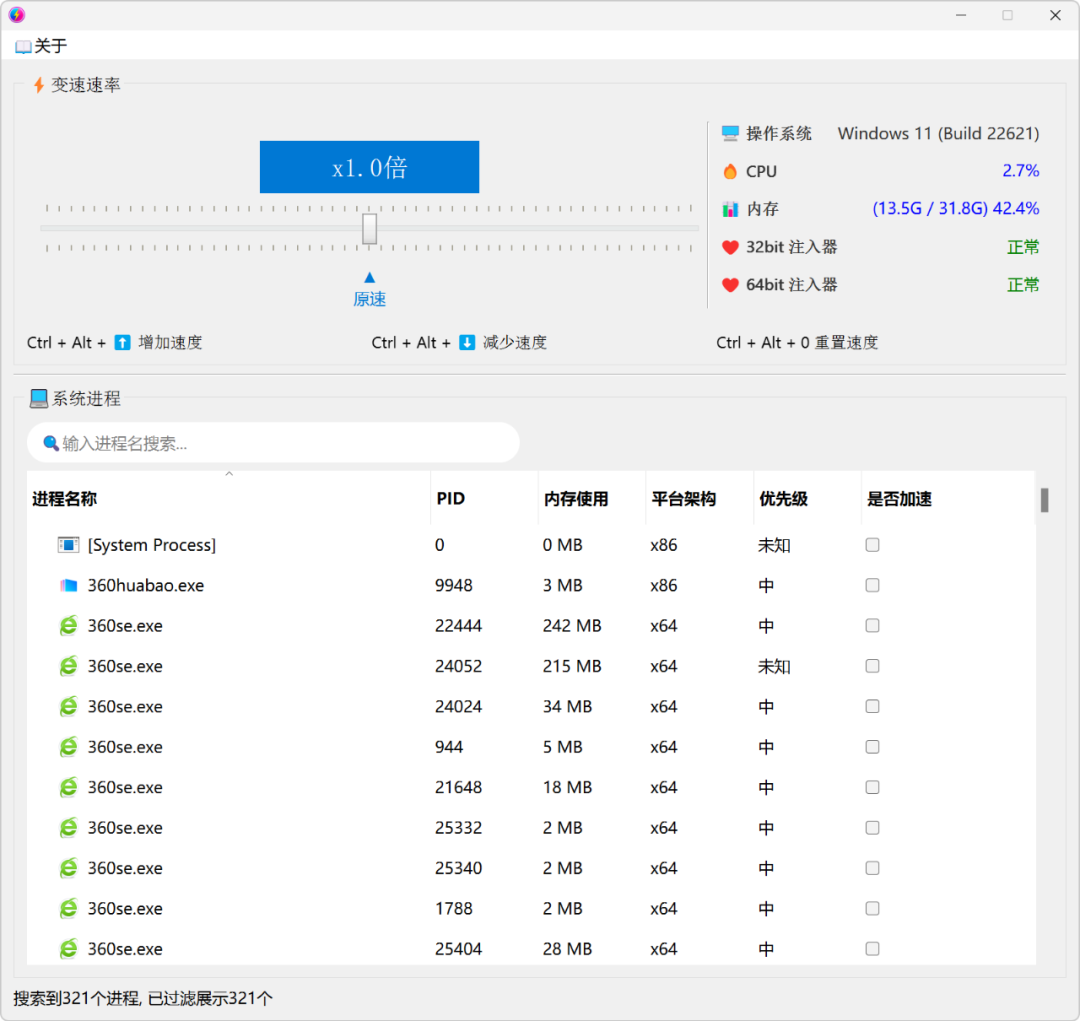The width and height of the screenshot is (1080, 1021).
Task: Click the magnifier icon in search box
Action: [51, 443]
